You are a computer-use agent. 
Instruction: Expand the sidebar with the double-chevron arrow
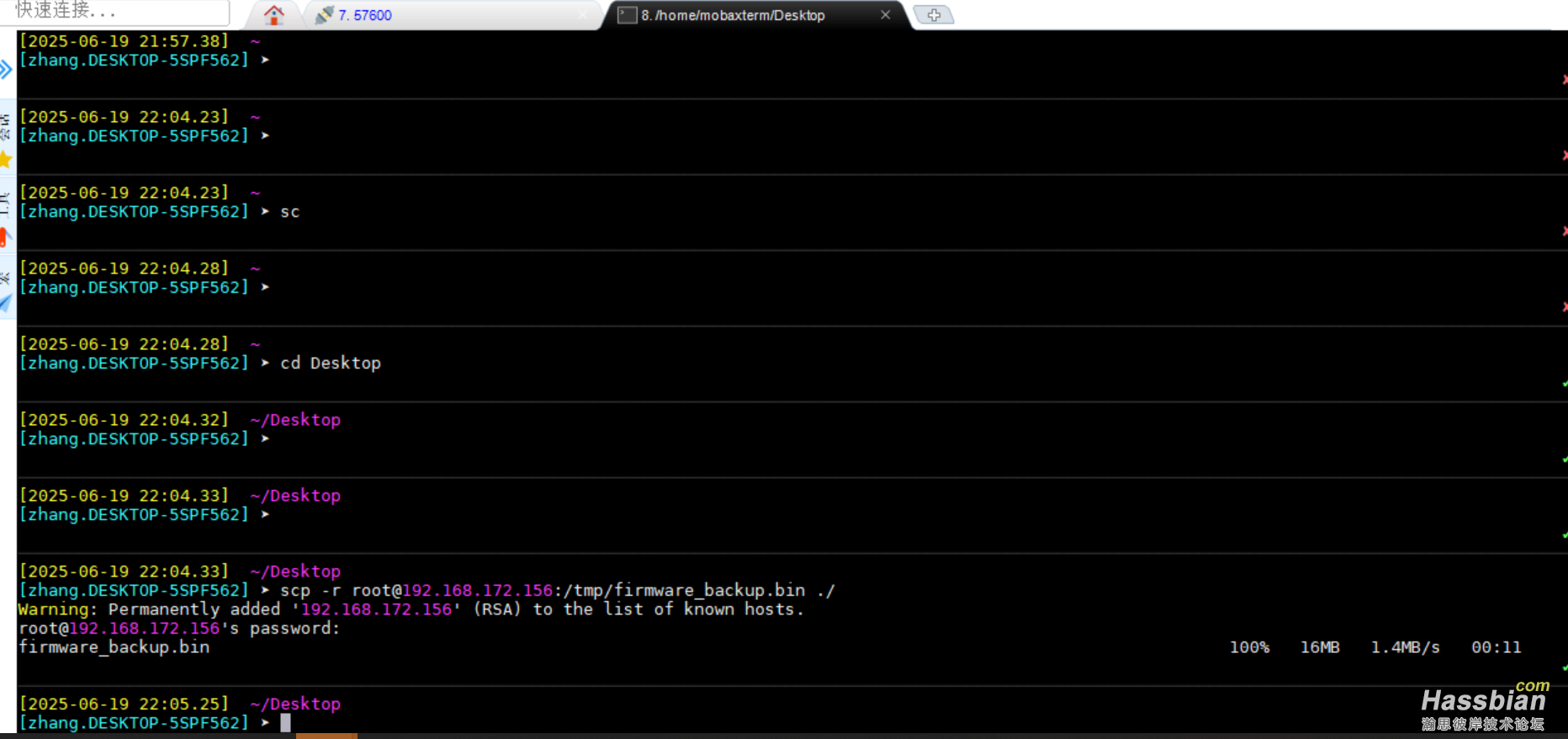point(6,69)
